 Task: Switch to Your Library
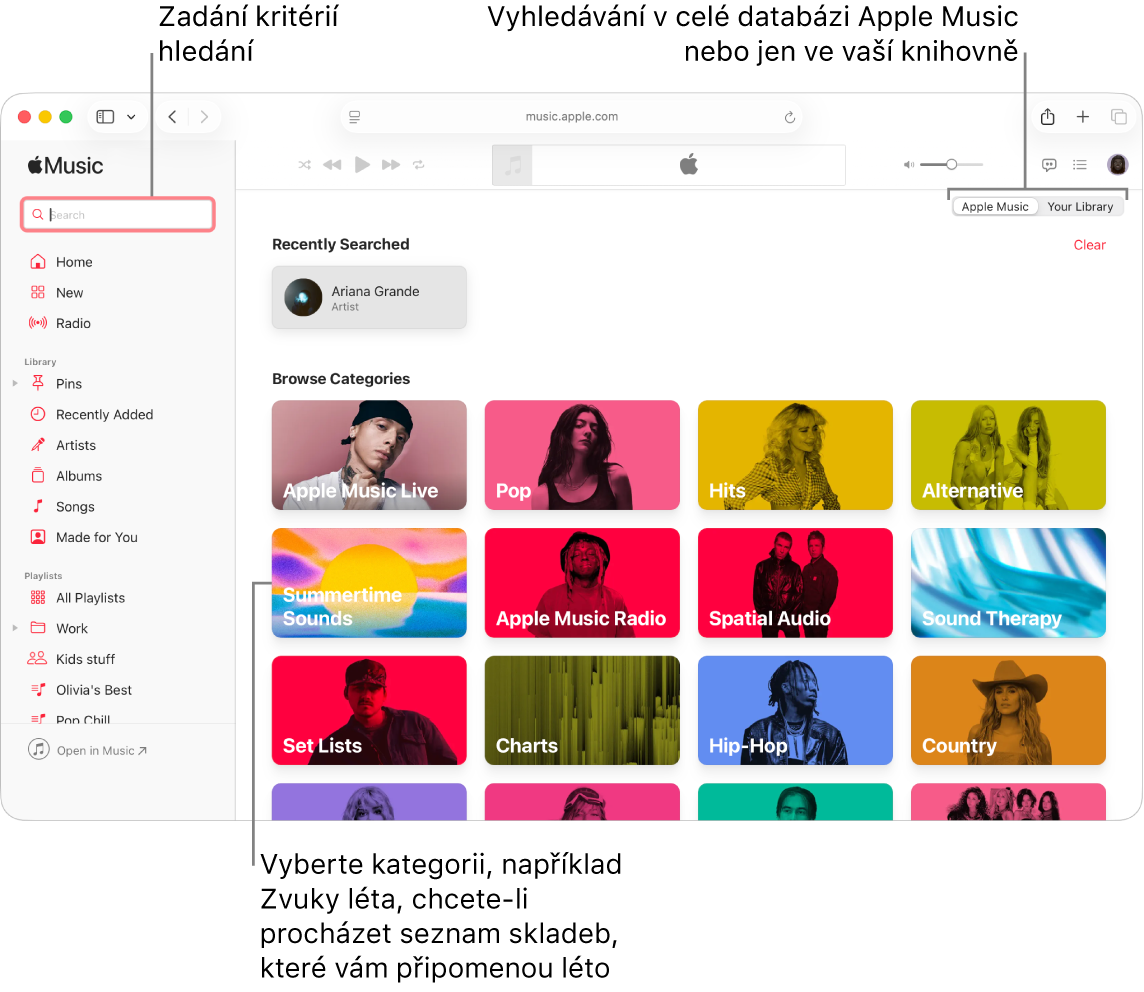[1081, 206]
